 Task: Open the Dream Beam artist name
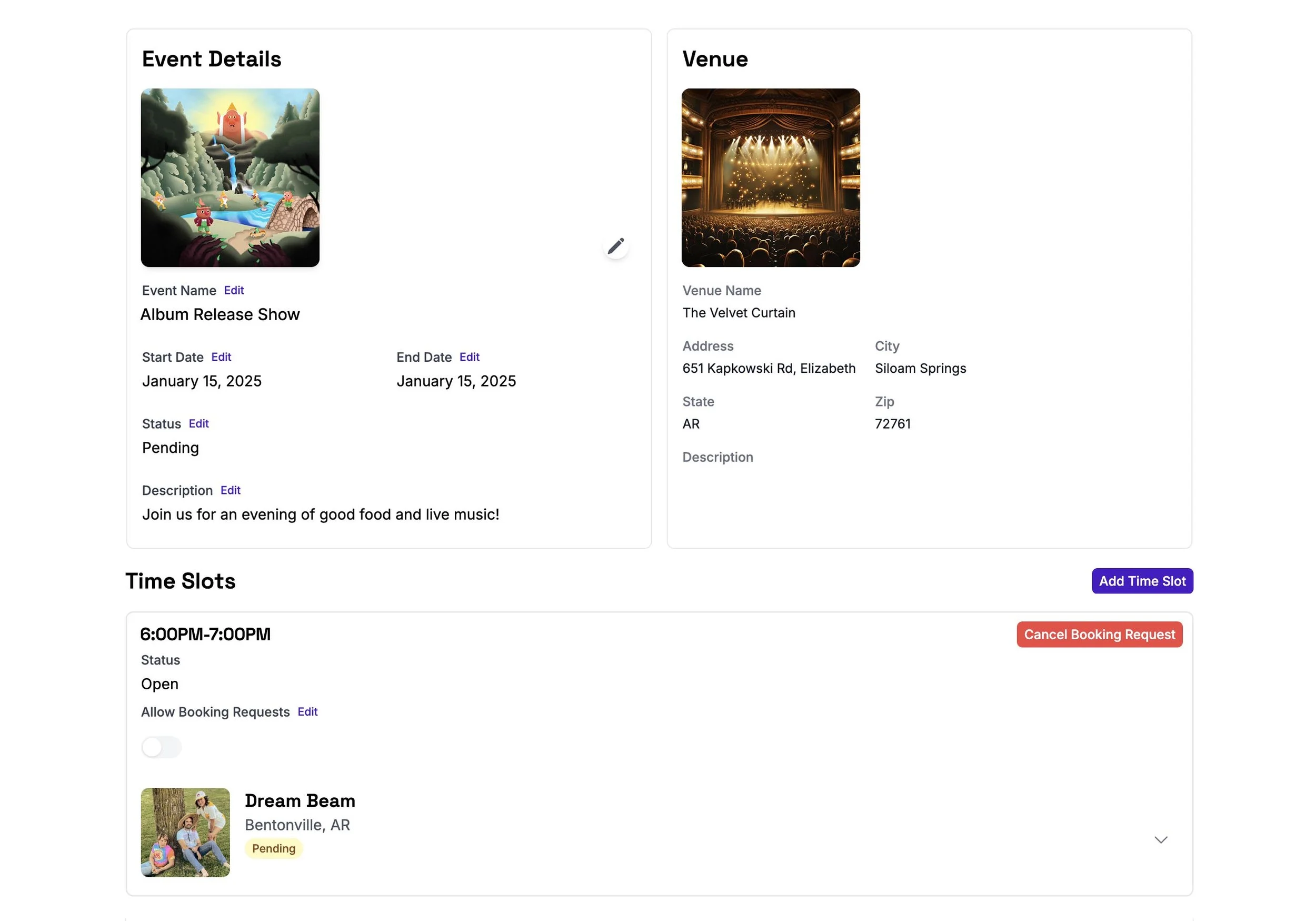[300, 800]
